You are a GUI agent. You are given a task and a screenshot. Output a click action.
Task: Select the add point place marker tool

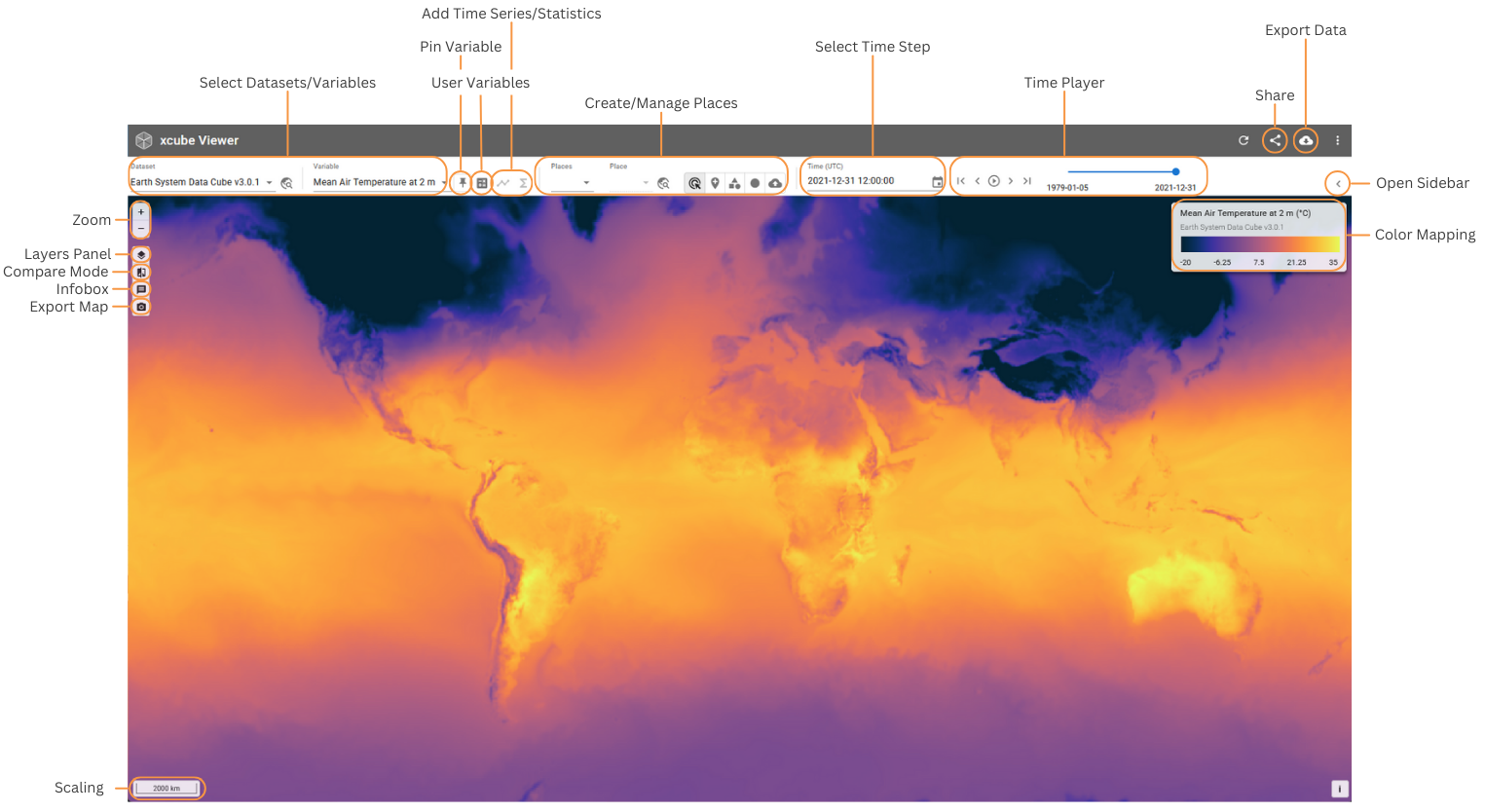tap(715, 183)
